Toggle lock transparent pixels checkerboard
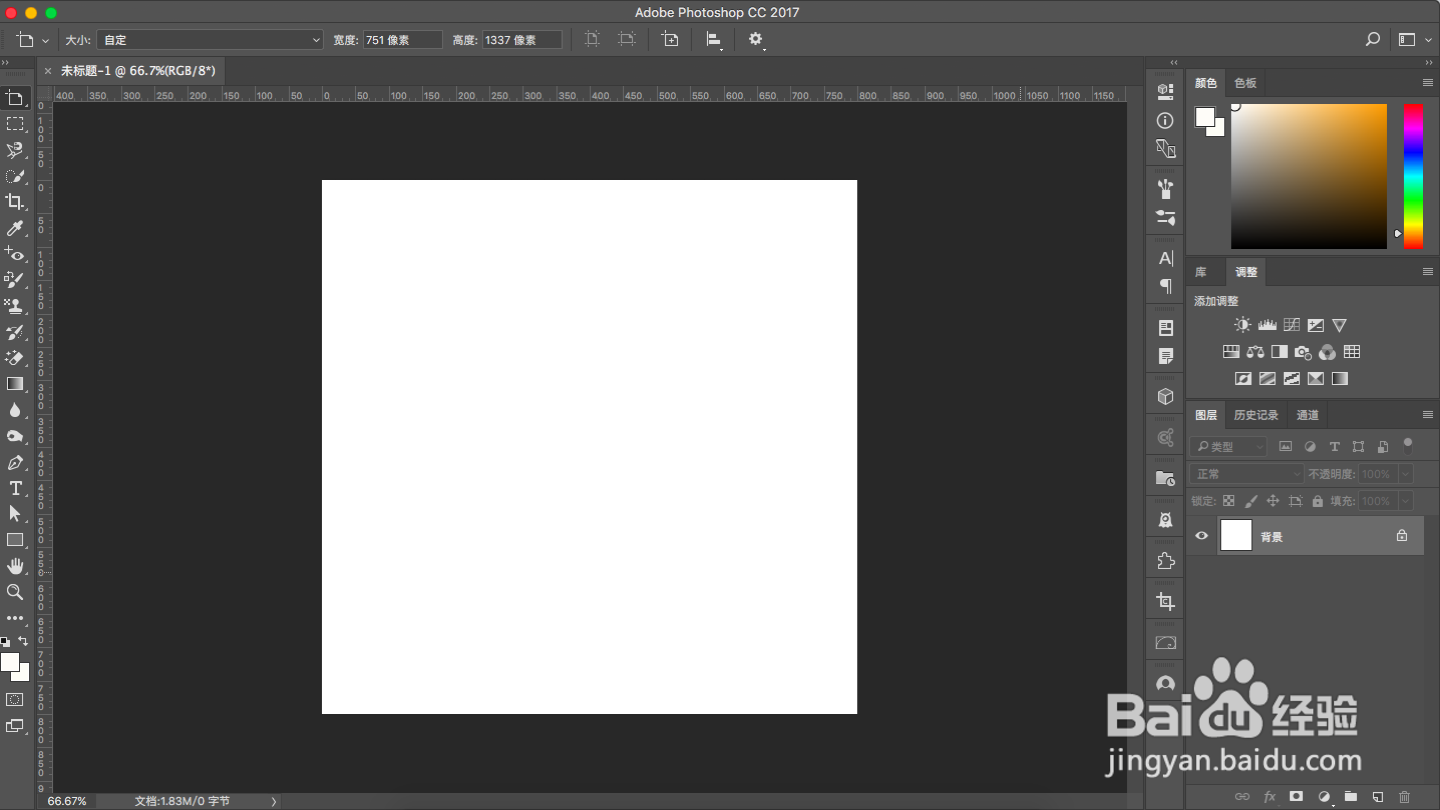The image size is (1440, 810). [1228, 501]
